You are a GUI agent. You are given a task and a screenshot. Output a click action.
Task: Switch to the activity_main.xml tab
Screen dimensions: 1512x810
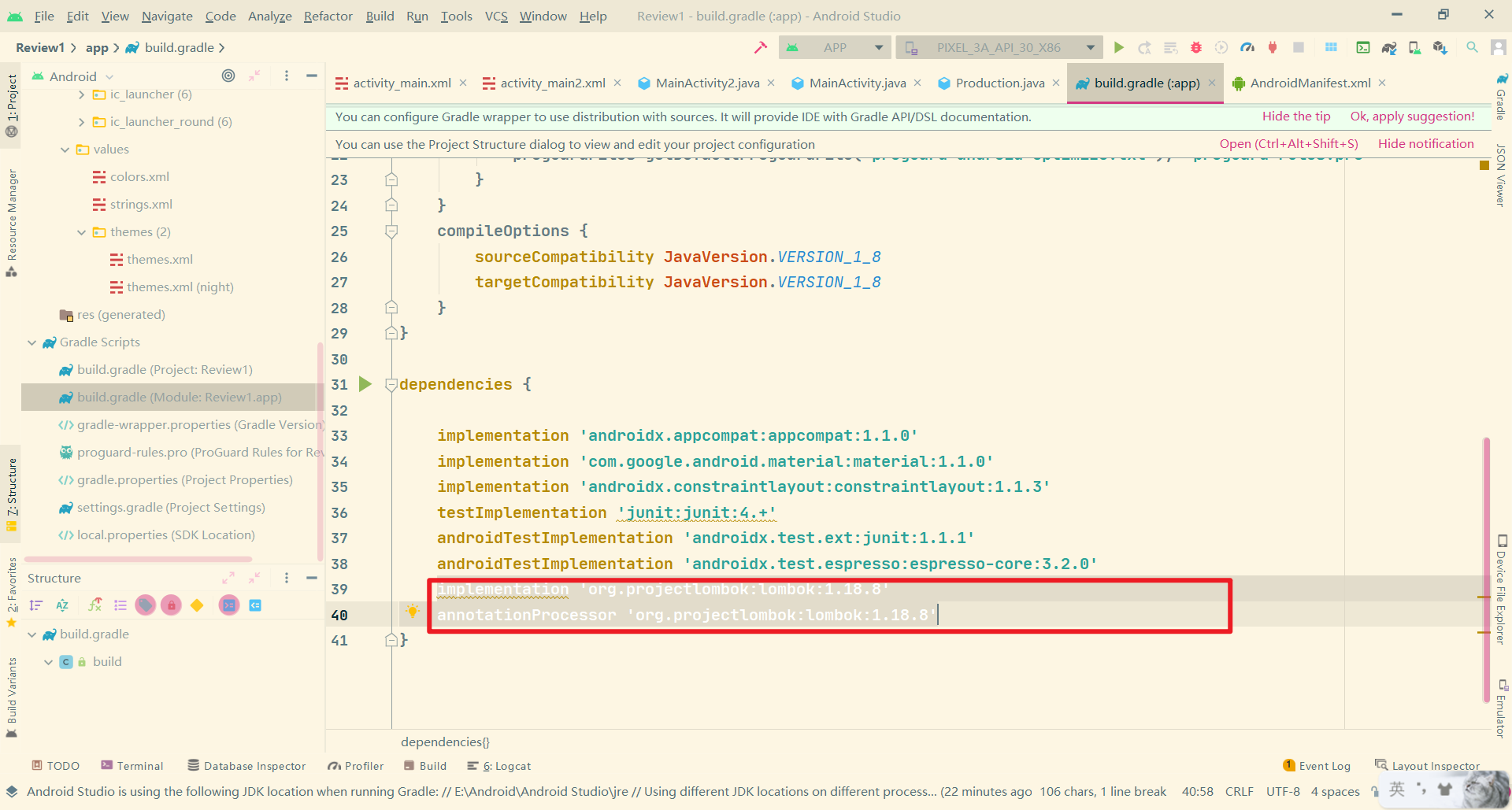pos(402,83)
